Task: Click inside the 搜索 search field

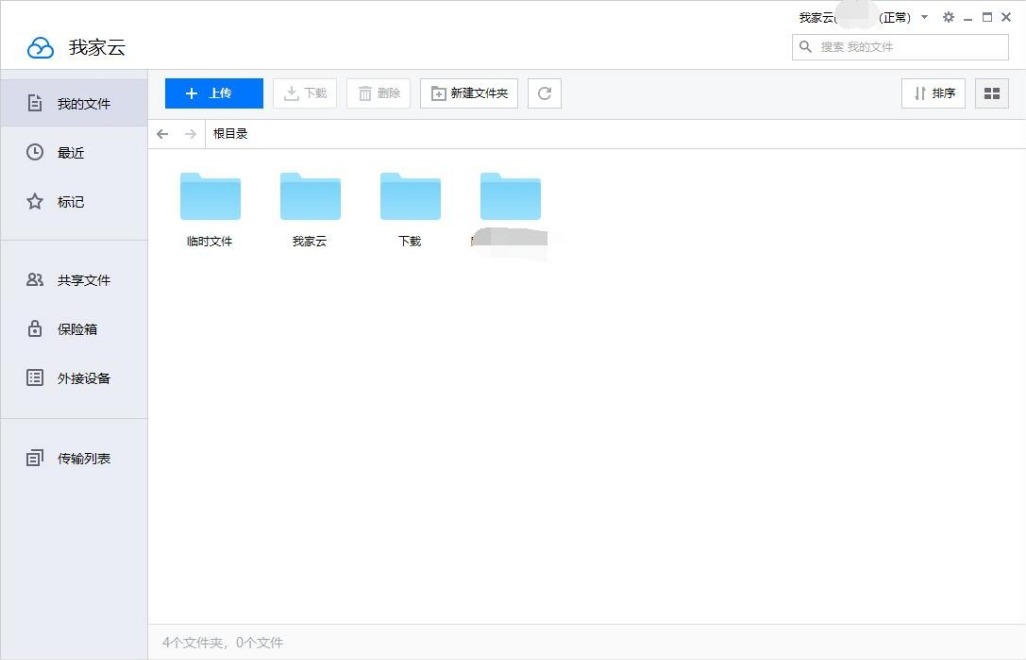Action: pos(899,47)
